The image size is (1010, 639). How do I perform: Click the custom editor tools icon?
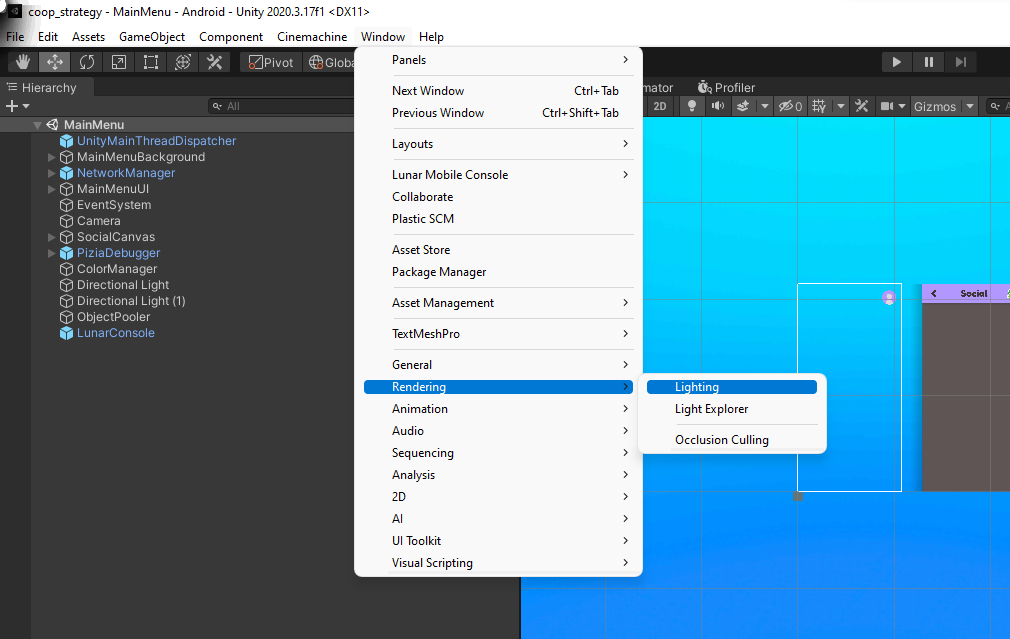(x=214, y=62)
